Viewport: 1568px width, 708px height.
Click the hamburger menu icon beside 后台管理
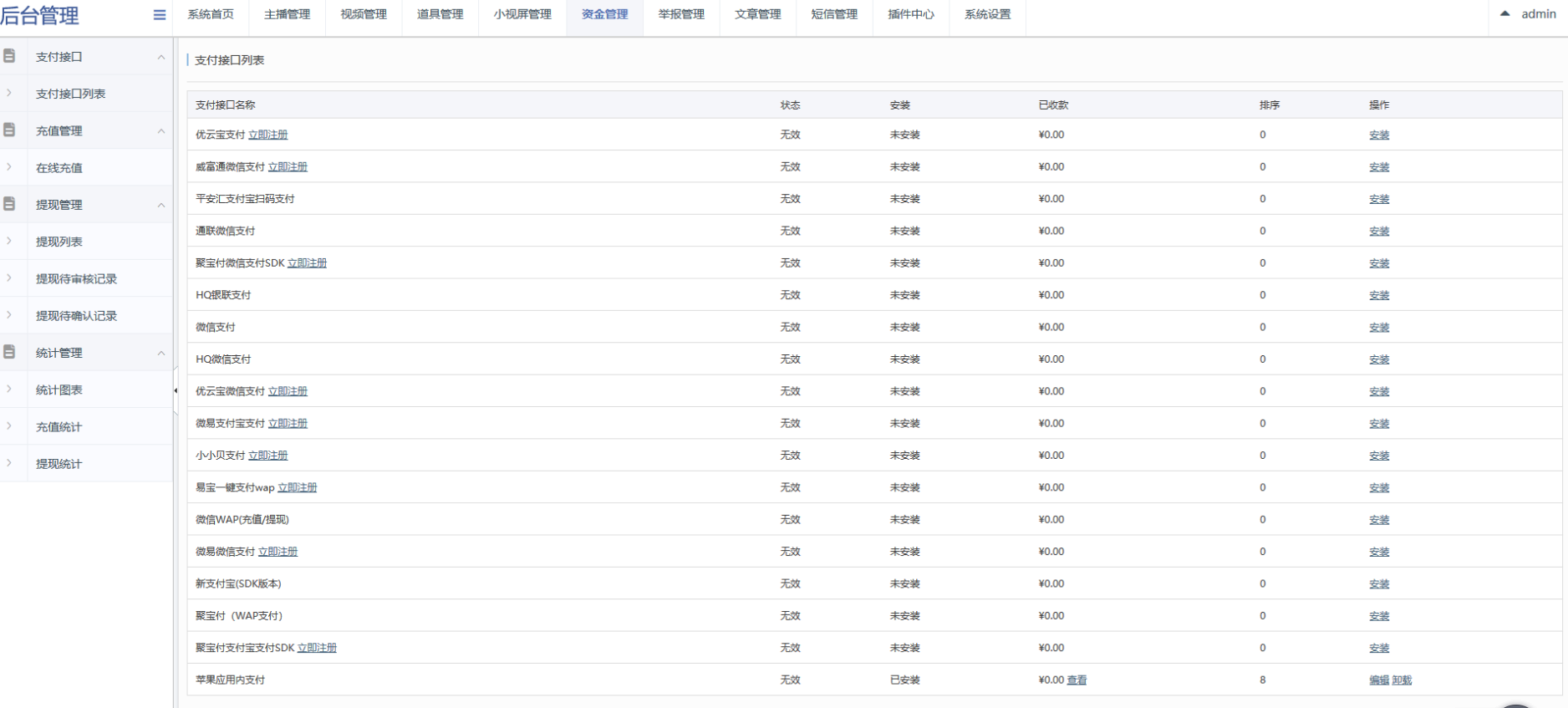[160, 15]
